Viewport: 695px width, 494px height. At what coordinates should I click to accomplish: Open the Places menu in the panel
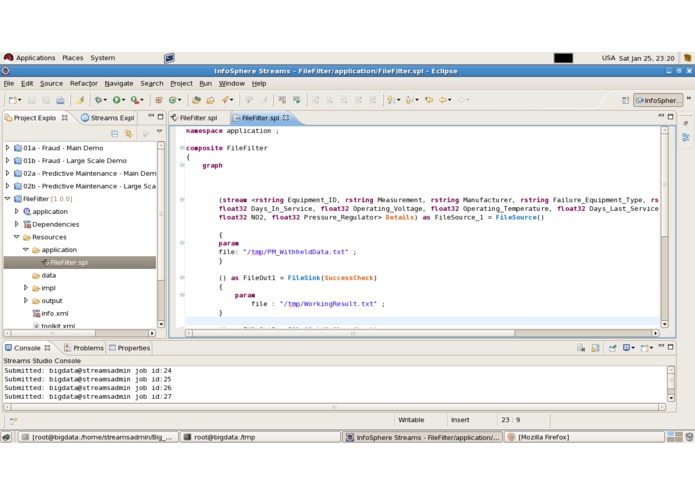pos(73,58)
